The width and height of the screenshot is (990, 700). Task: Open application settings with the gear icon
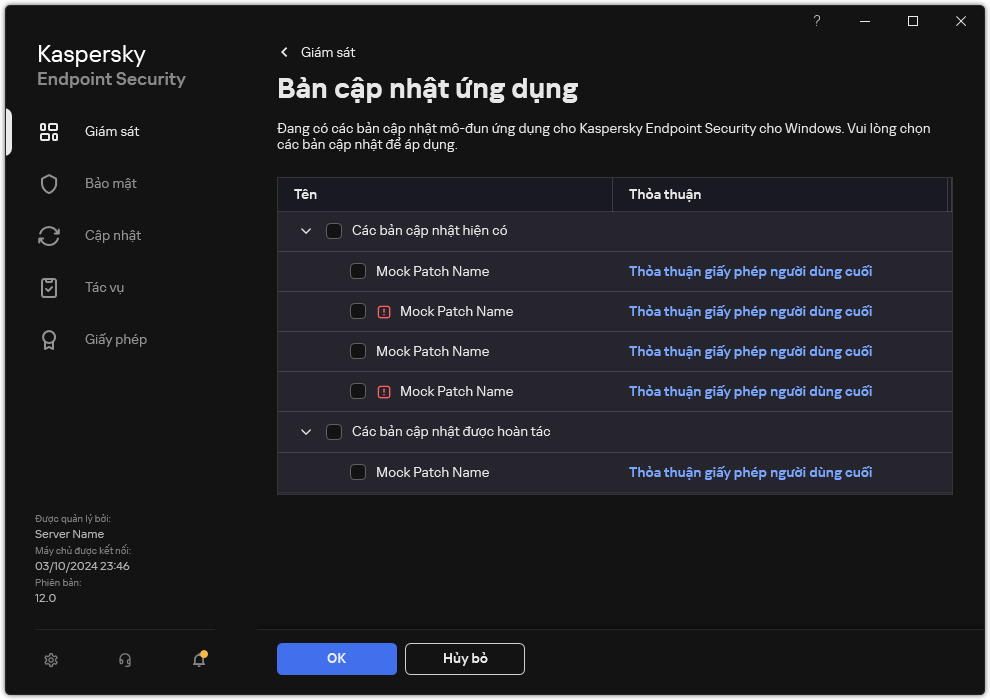pos(50,660)
